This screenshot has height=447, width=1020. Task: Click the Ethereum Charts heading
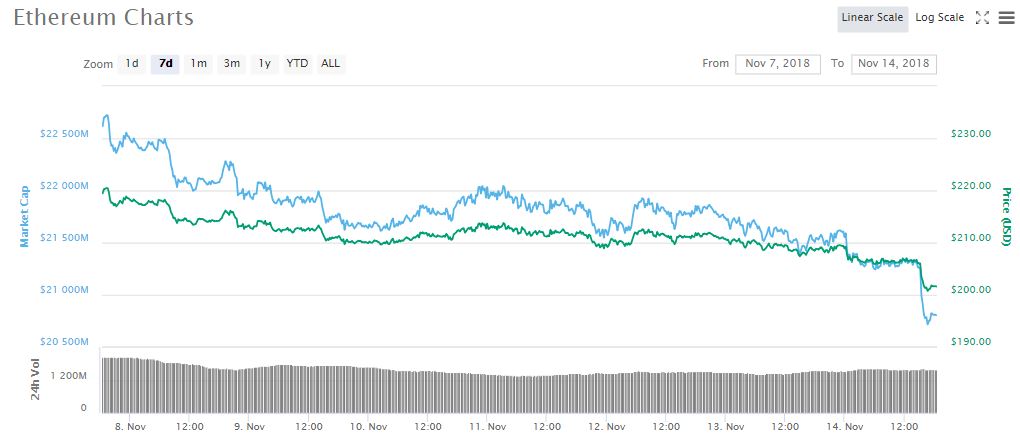point(103,18)
